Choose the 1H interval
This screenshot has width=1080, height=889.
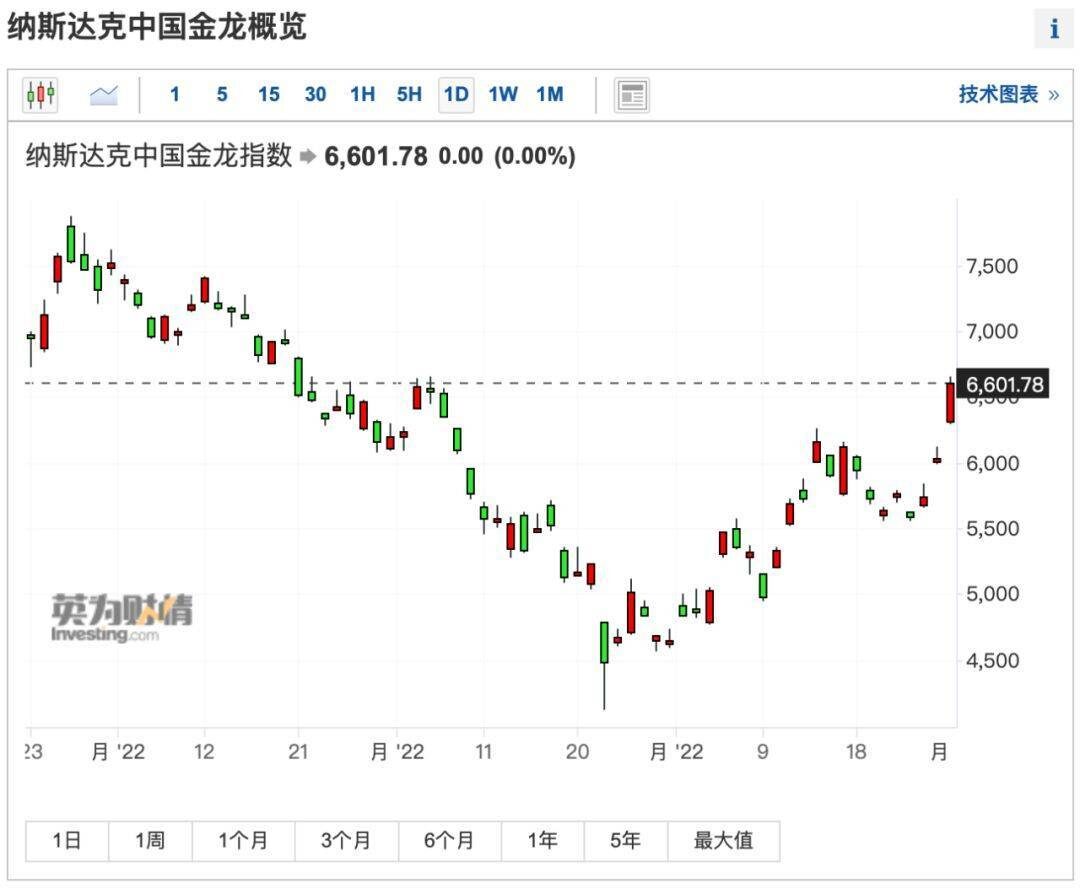click(362, 94)
